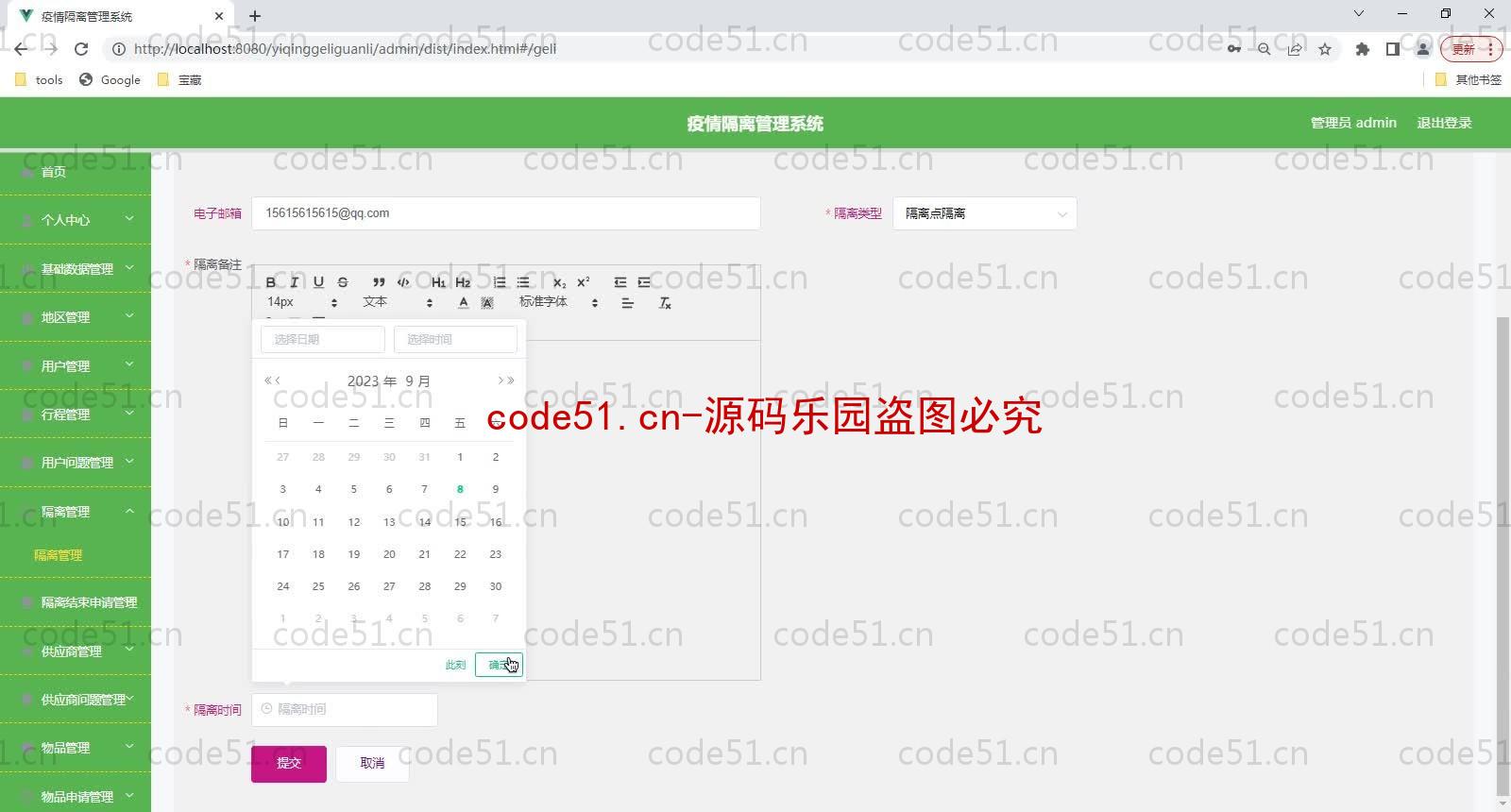Click the 此刻 now link

pyautogui.click(x=455, y=665)
